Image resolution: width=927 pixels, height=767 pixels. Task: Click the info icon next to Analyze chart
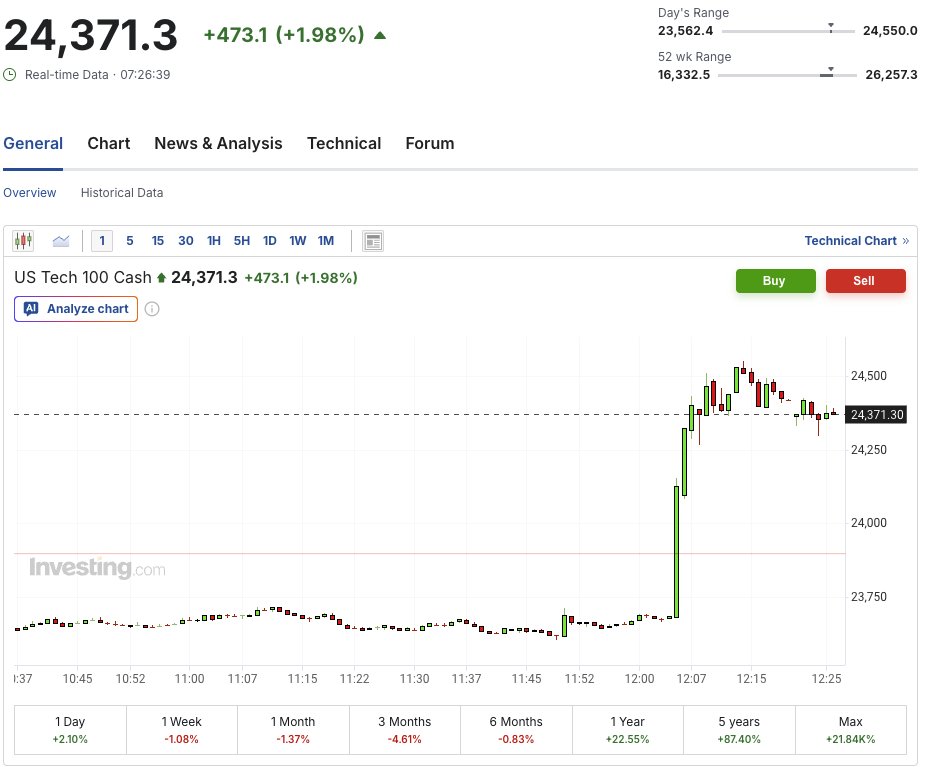[152, 309]
